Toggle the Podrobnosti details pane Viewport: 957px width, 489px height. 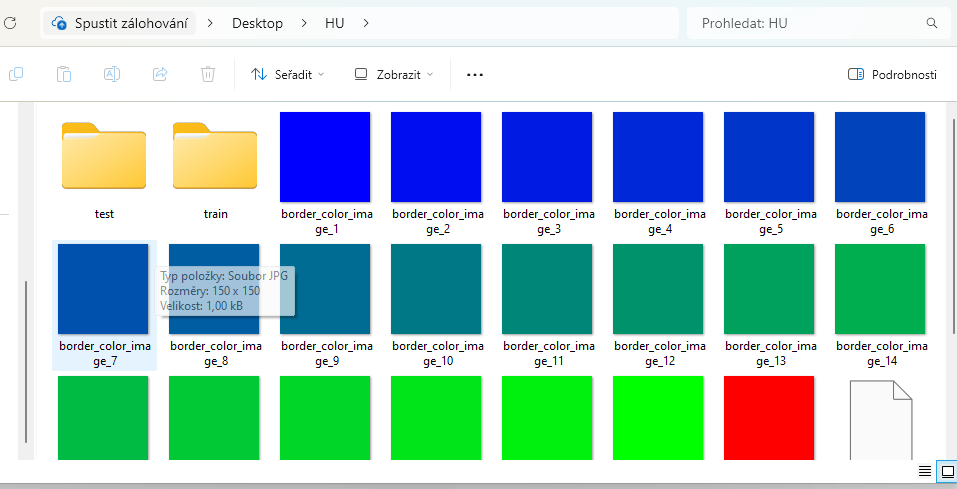pos(892,74)
